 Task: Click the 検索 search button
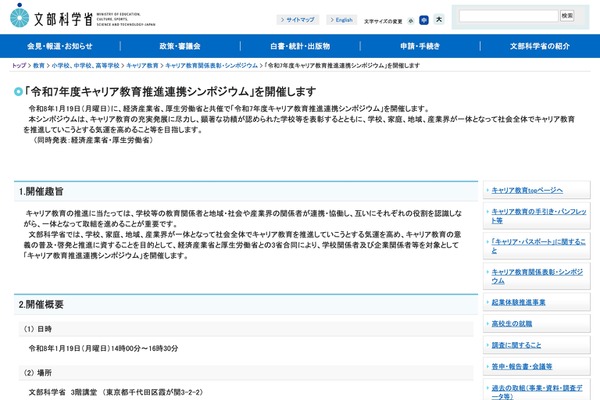click(567, 16)
